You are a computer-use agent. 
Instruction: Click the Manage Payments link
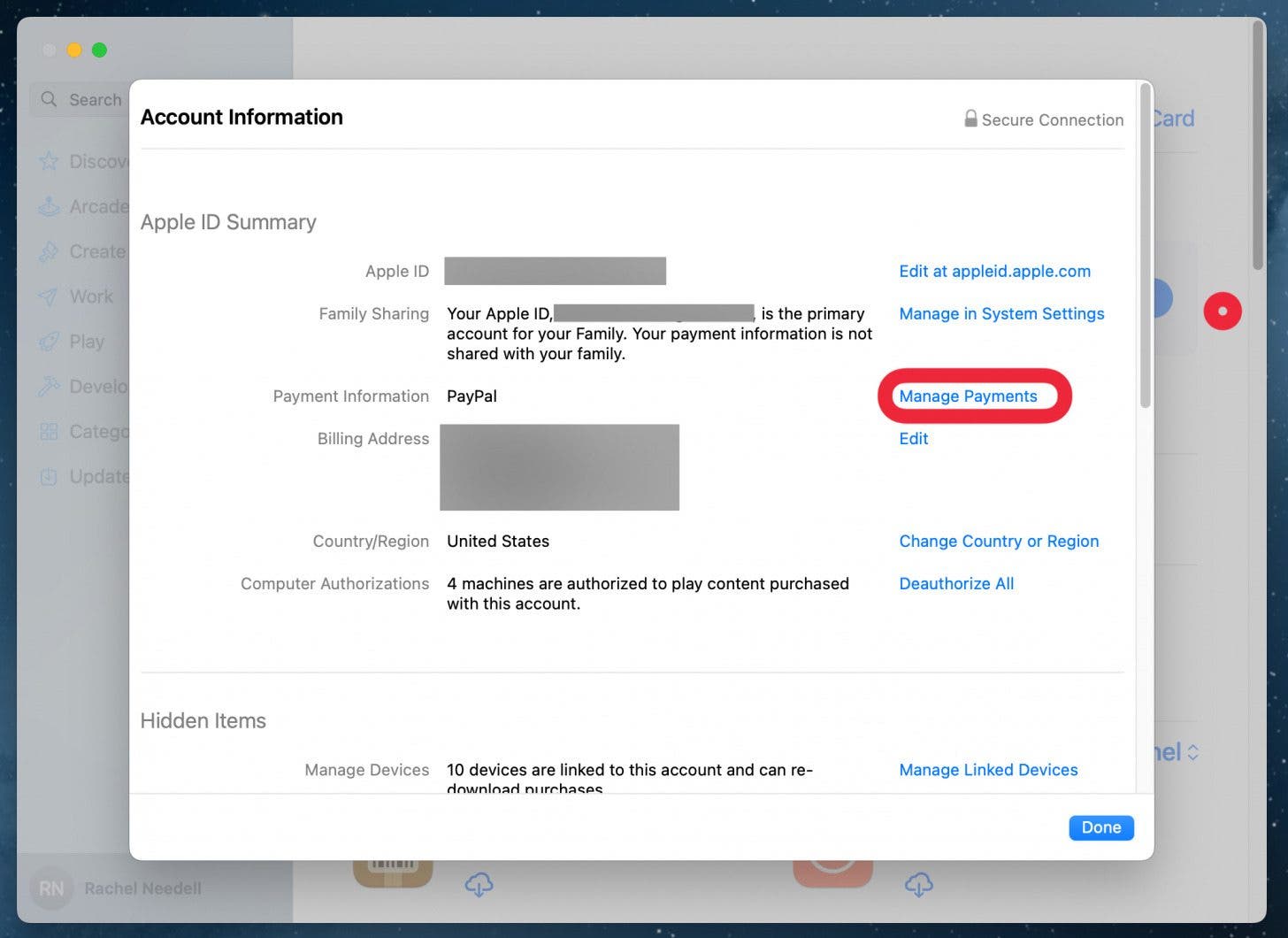pyautogui.click(x=968, y=396)
